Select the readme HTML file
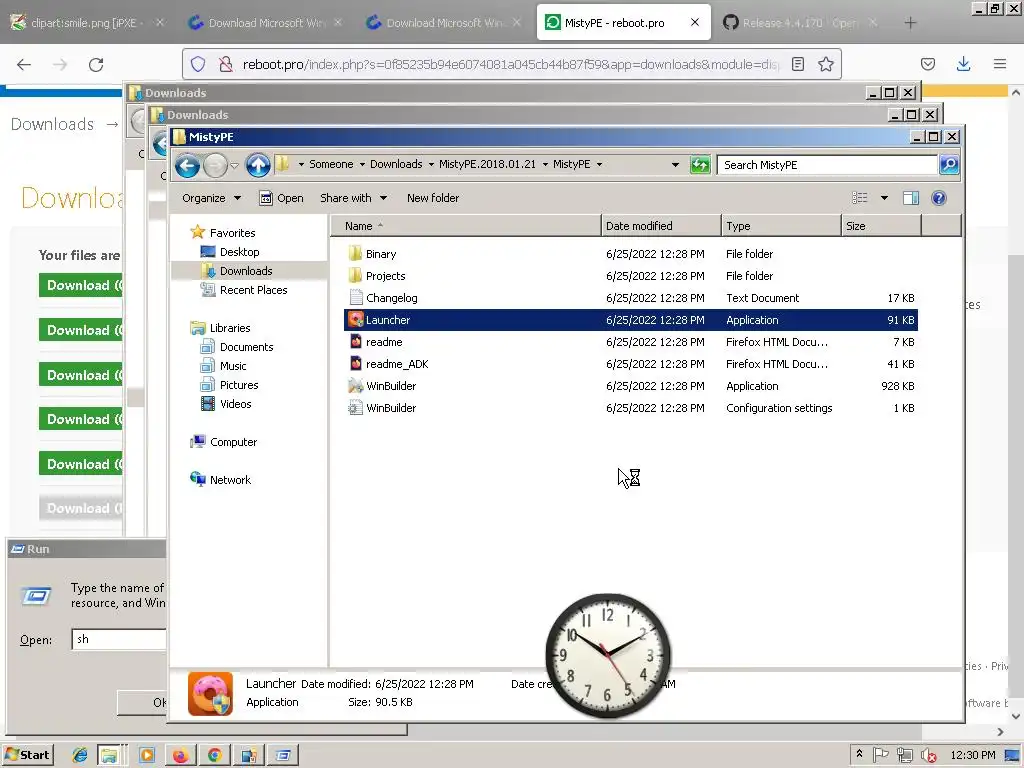This screenshot has height=768, width=1024. 631,342
